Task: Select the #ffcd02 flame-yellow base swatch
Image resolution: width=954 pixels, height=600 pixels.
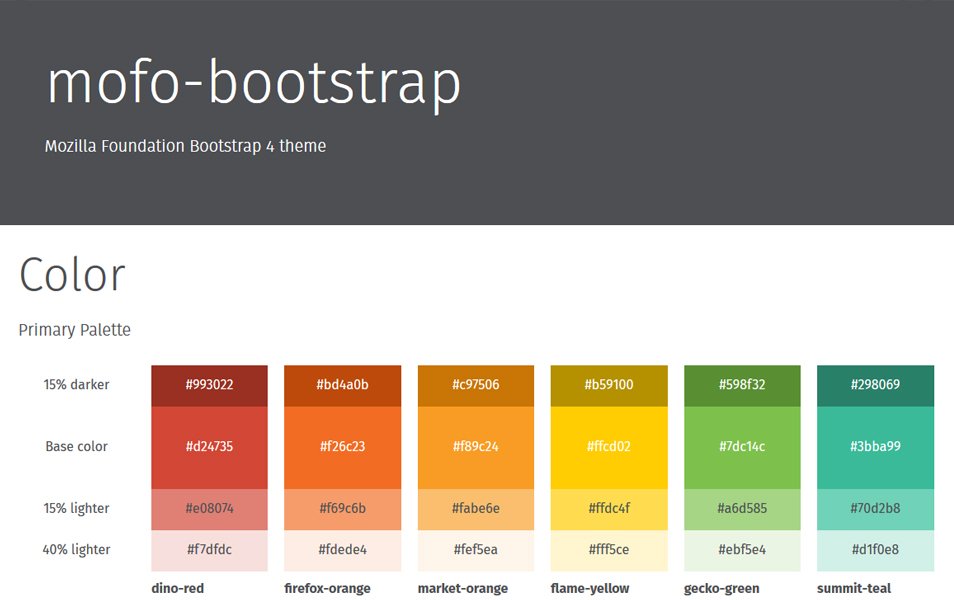Action: coord(609,447)
